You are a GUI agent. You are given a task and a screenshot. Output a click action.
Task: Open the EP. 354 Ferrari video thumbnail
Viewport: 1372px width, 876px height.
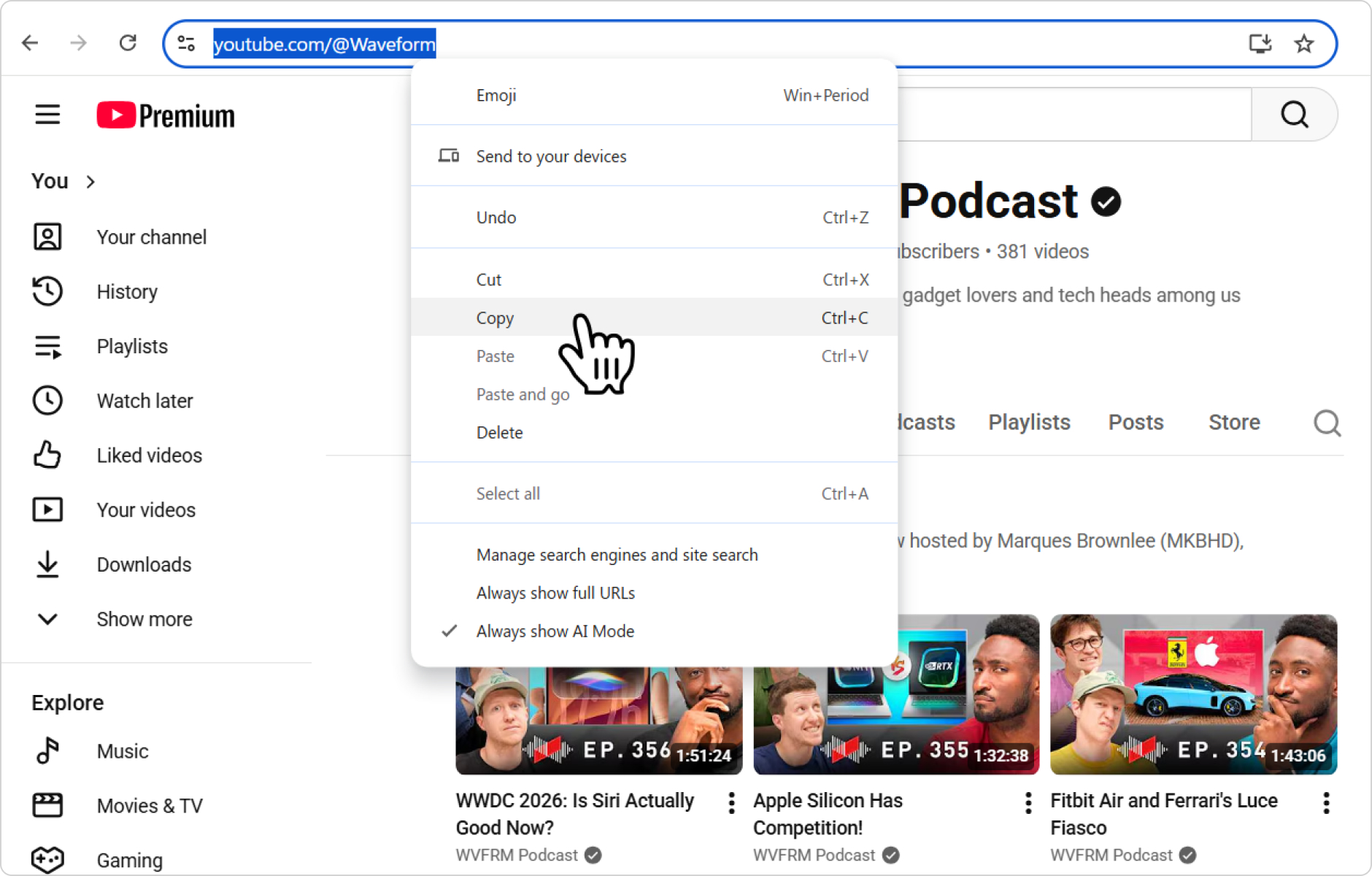tap(1193, 694)
